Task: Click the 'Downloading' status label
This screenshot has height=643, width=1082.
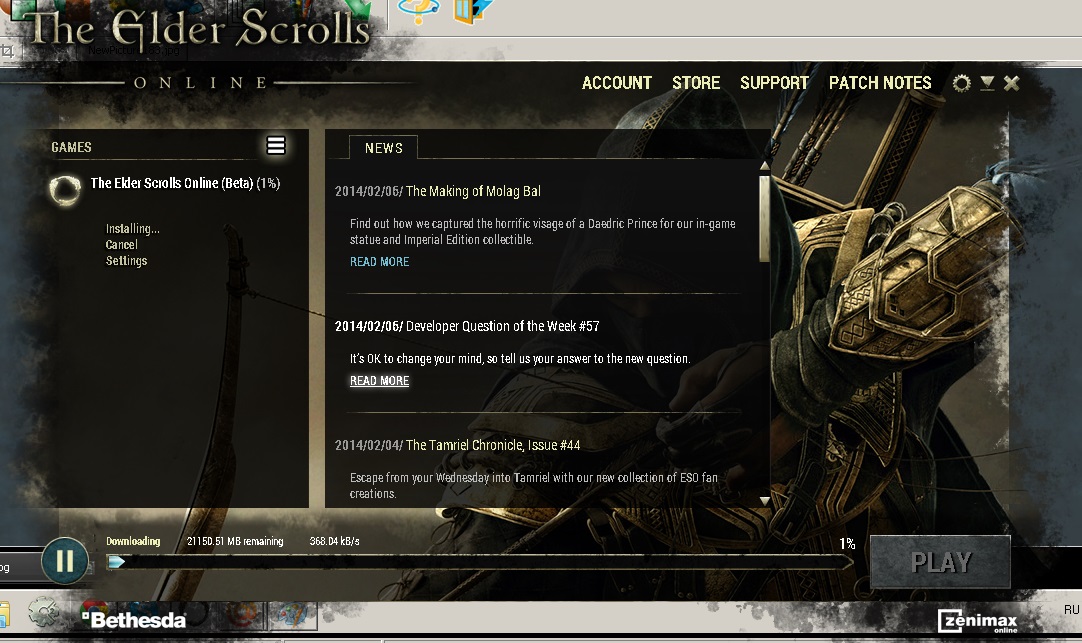Action: point(133,541)
